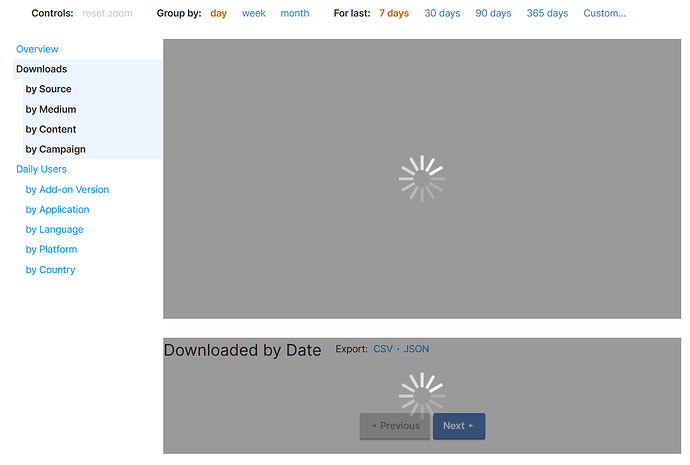The height and width of the screenshot is (465, 690).
Task: Go to the Next page
Action: (x=459, y=426)
